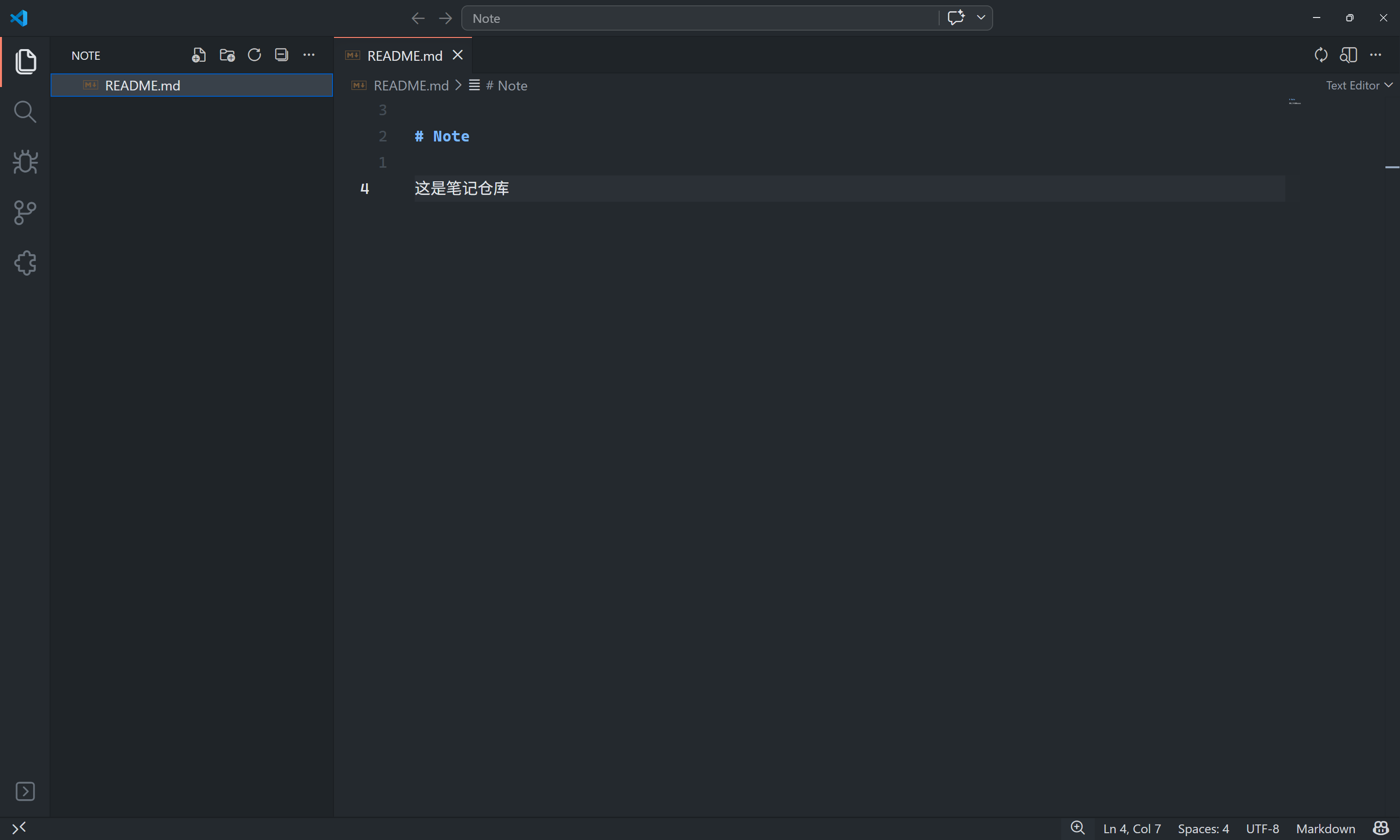Open editor more actions menu
1400x840 pixels.
tap(1376, 55)
